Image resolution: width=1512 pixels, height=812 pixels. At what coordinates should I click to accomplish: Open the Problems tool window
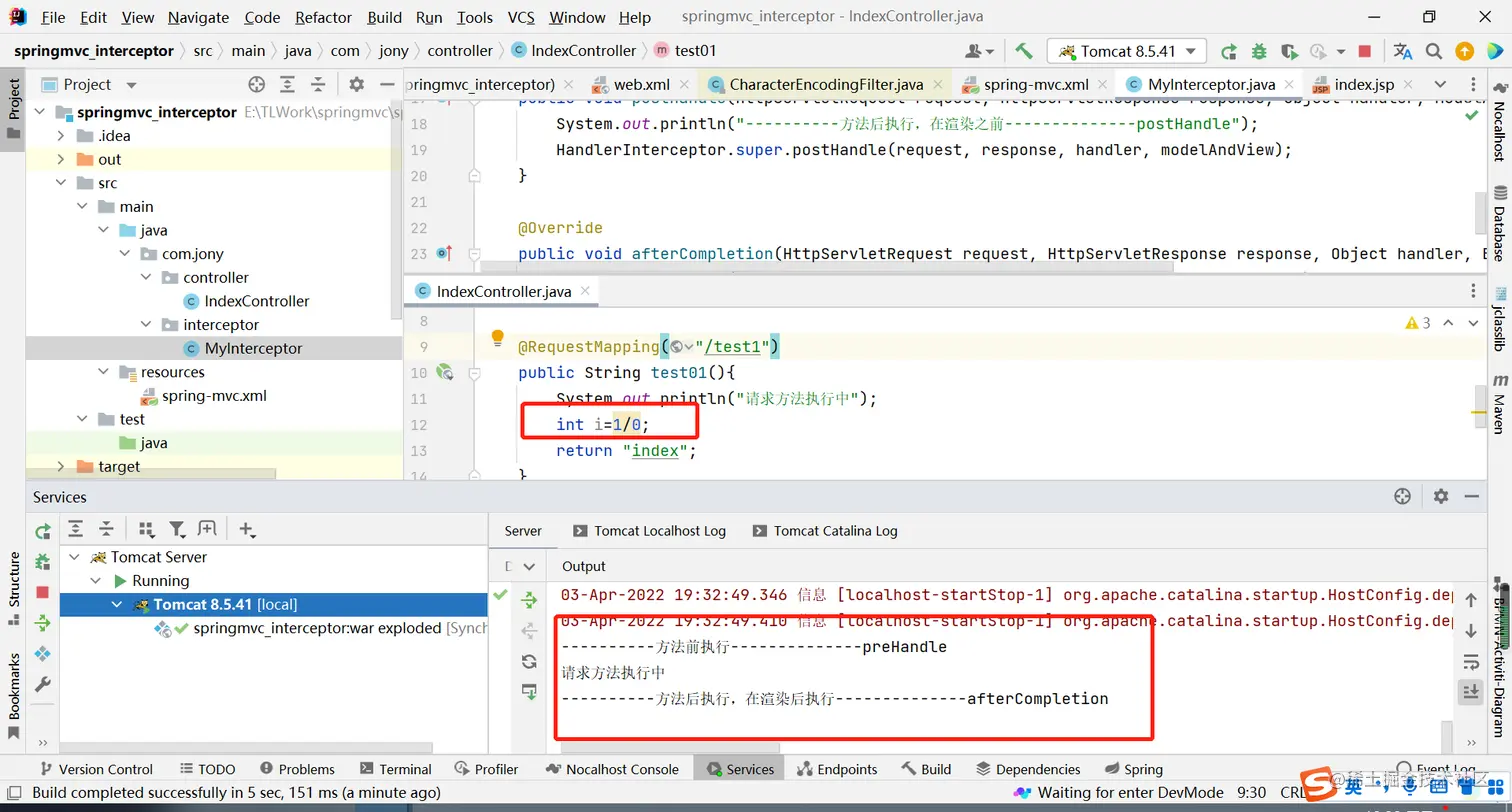point(297,769)
